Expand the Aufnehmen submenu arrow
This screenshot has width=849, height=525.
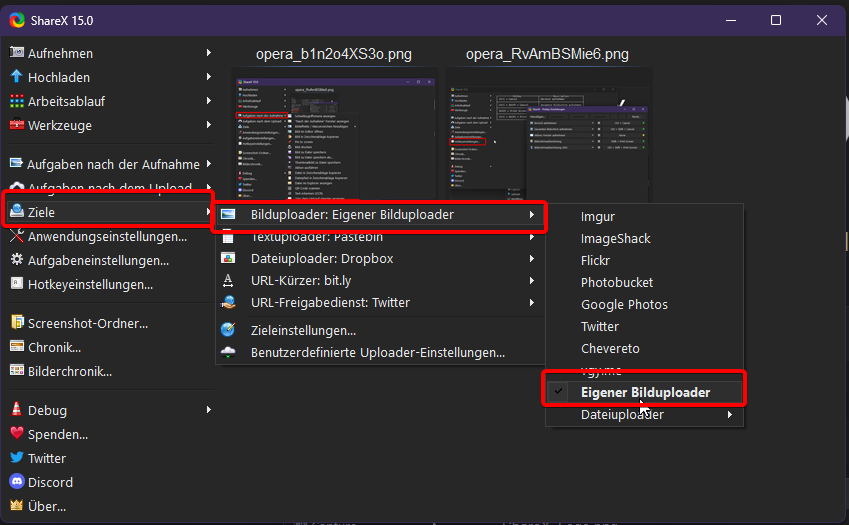pos(208,53)
